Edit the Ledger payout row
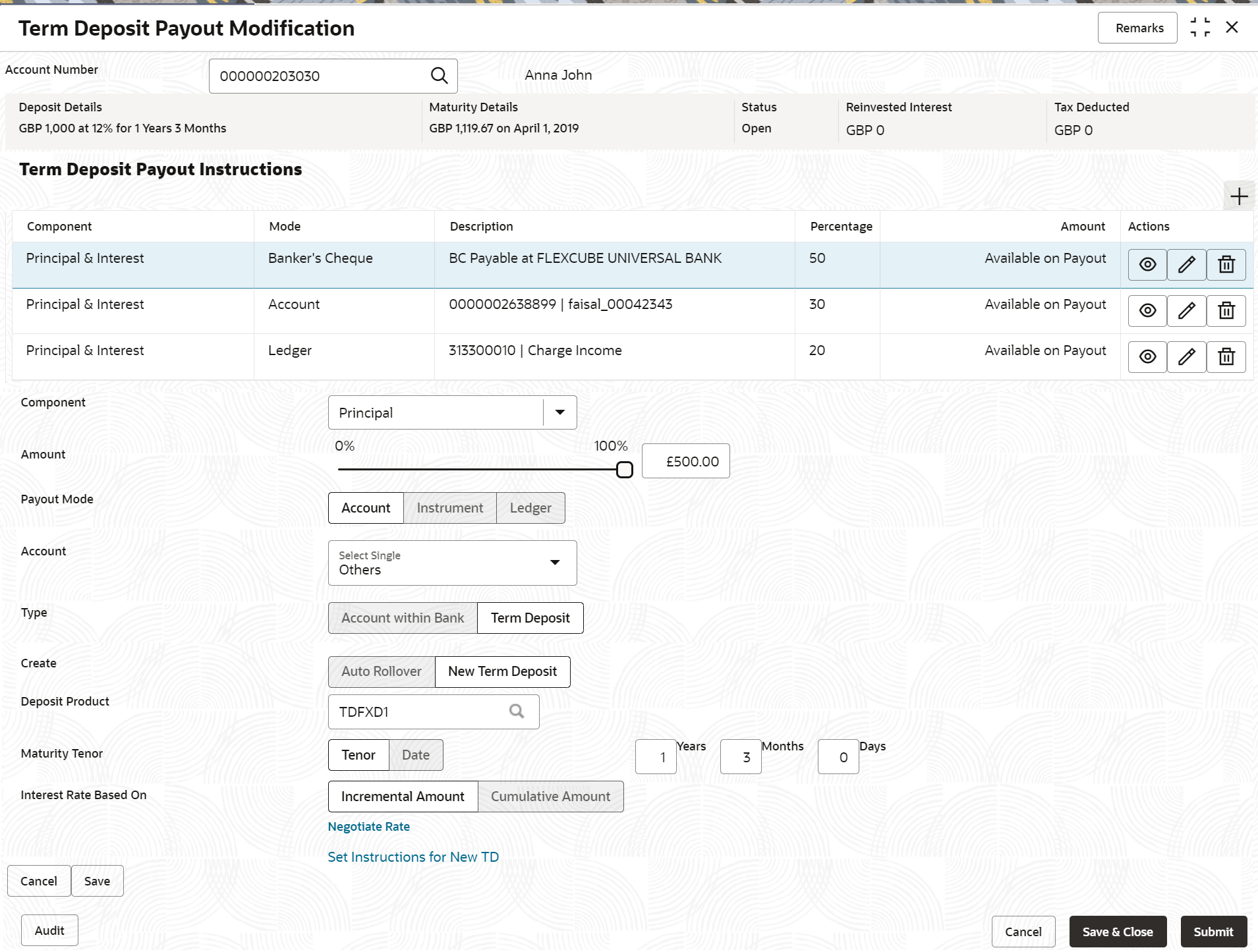Image resolution: width=1258 pixels, height=952 pixels. coord(1187,357)
